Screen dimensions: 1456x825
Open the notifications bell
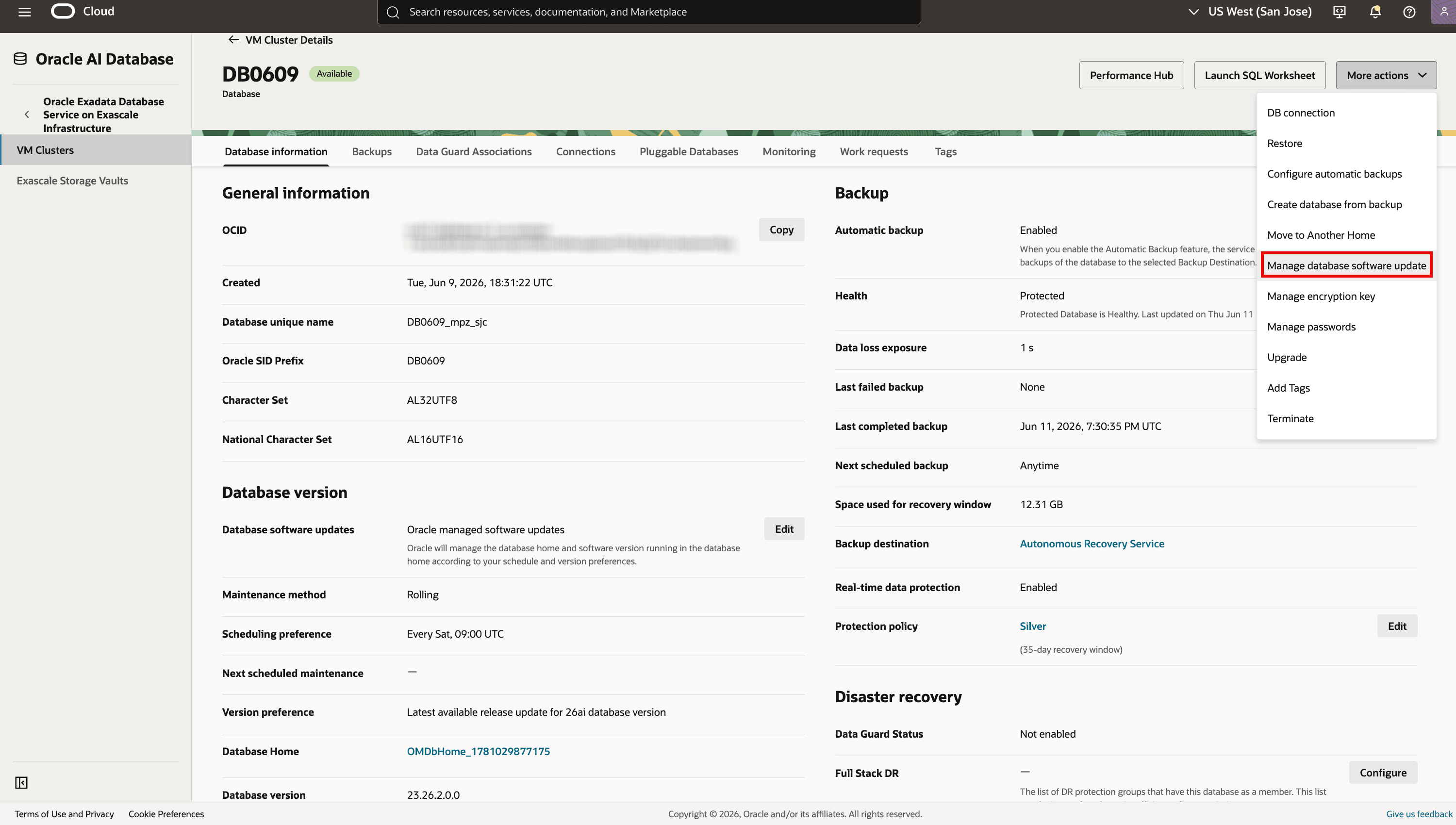tap(1375, 12)
